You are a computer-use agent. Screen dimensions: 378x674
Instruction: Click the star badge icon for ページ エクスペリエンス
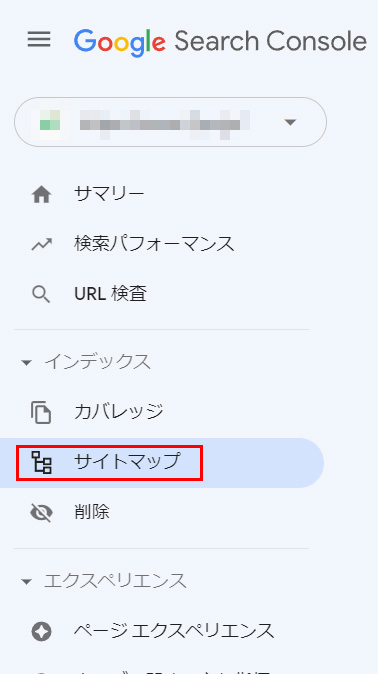[42, 631]
